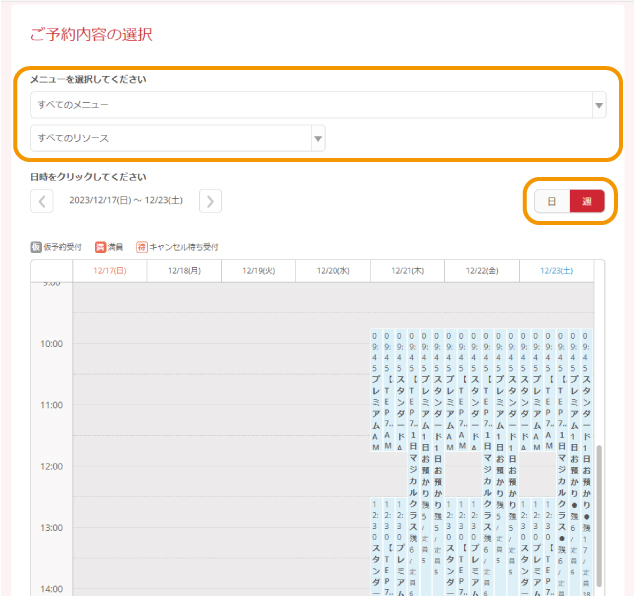Select first 12:30 スタンダード slot on 12/22
Viewport: 634px width, 596px height.
click(450, 547)
